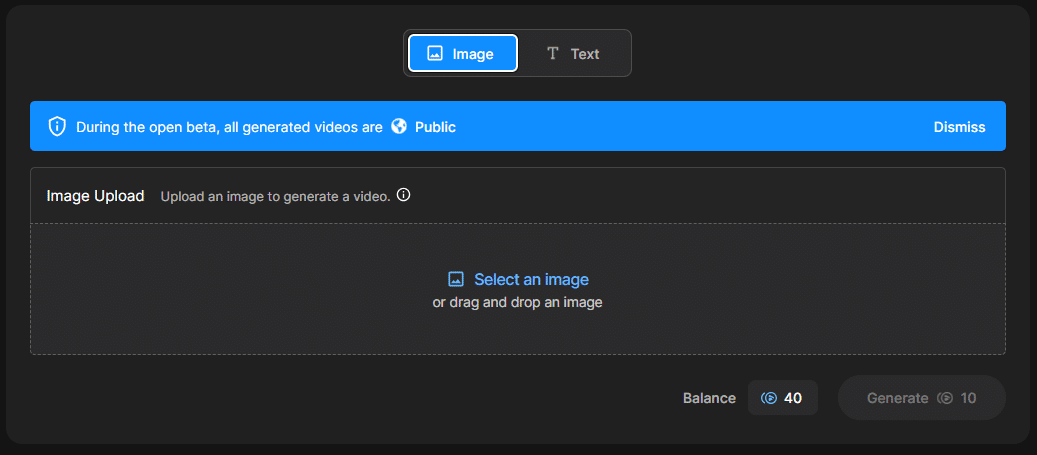Switch to the Text tab

coord(573,54)
